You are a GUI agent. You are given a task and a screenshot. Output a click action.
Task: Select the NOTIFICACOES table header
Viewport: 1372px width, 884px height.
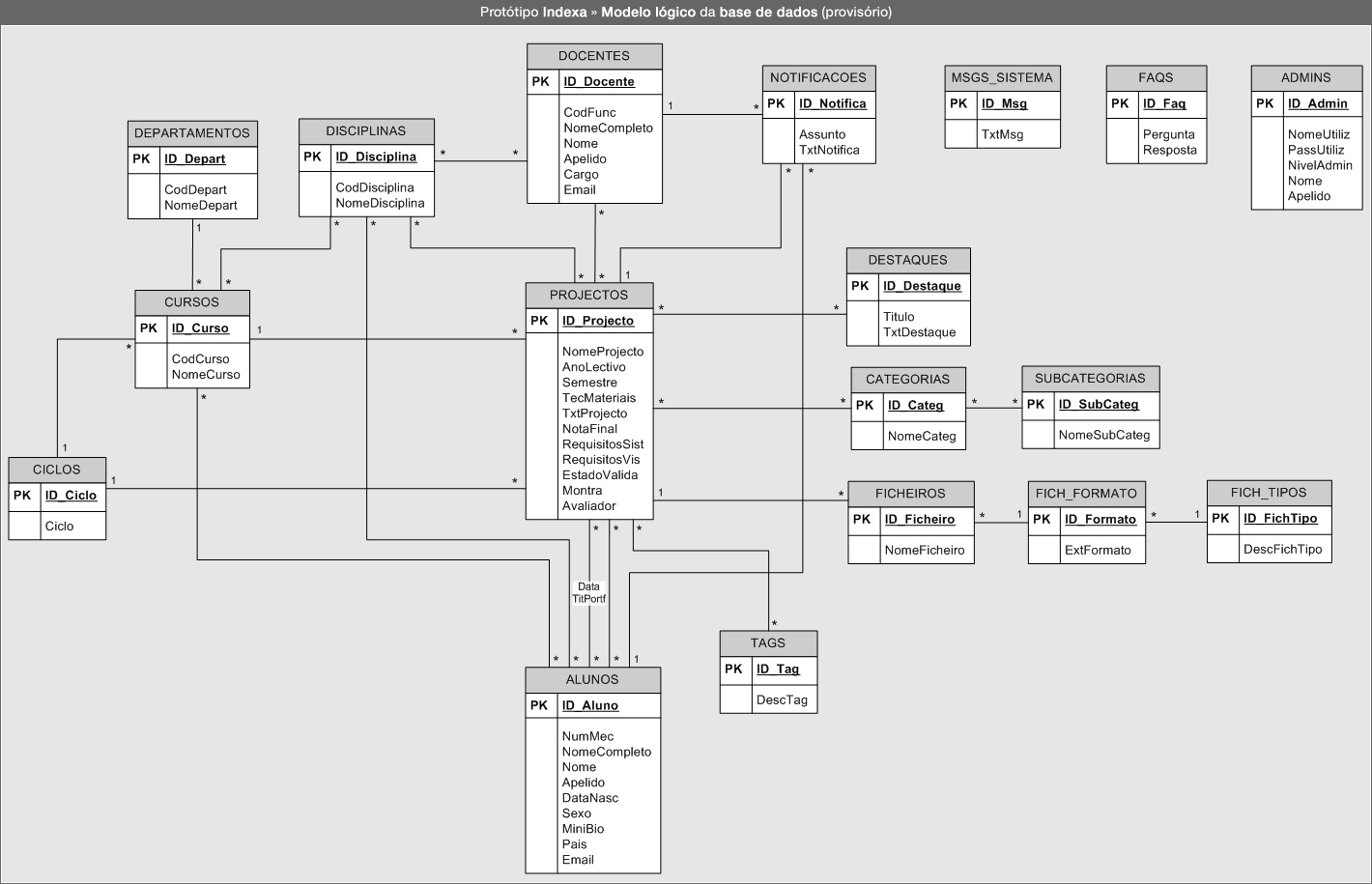[x=817, y=78]
